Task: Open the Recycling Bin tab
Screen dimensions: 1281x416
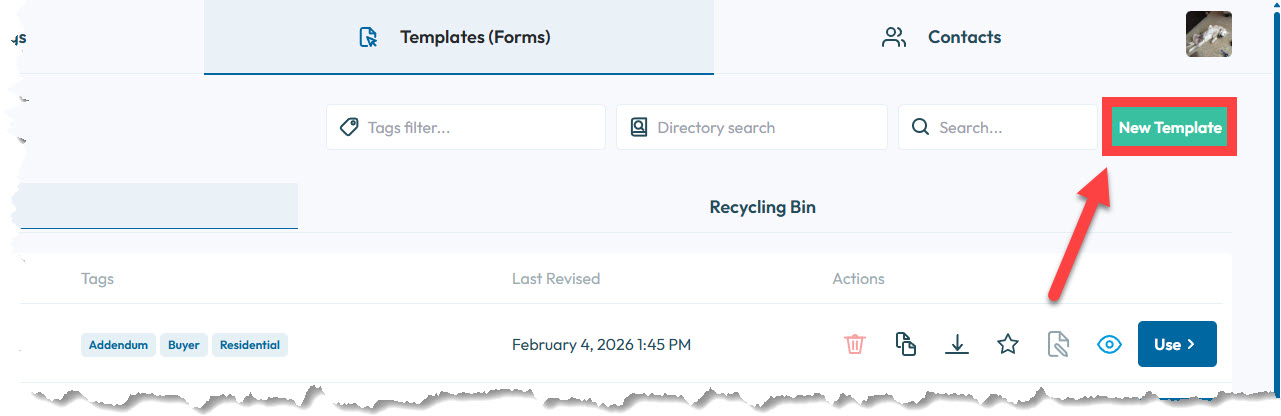Action: 762,208
